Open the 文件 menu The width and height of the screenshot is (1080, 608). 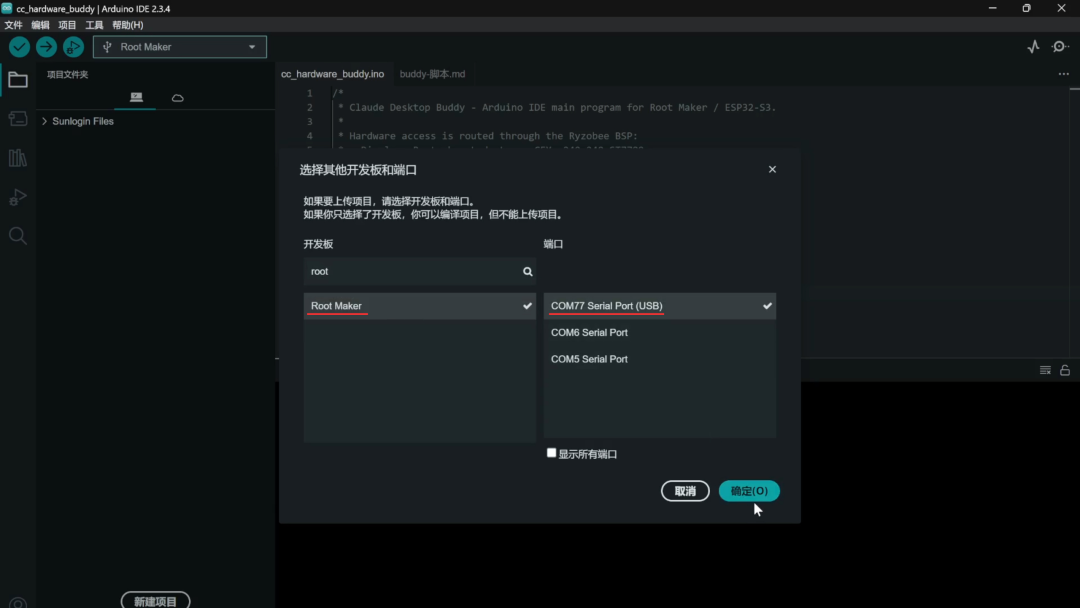13,25
